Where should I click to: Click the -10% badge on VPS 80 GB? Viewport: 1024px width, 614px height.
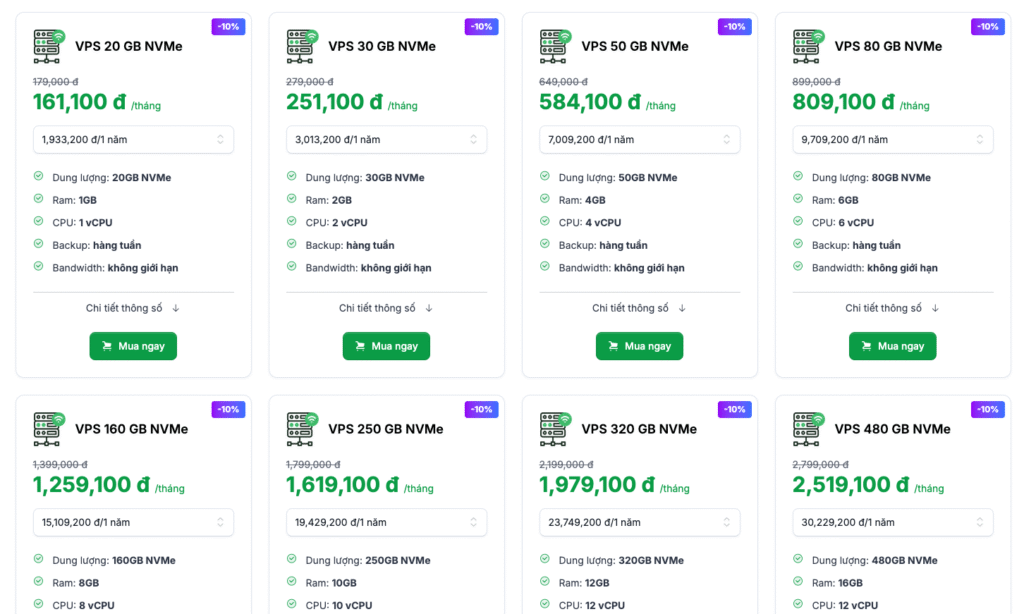pyautogui.click(x=987, y=27)
